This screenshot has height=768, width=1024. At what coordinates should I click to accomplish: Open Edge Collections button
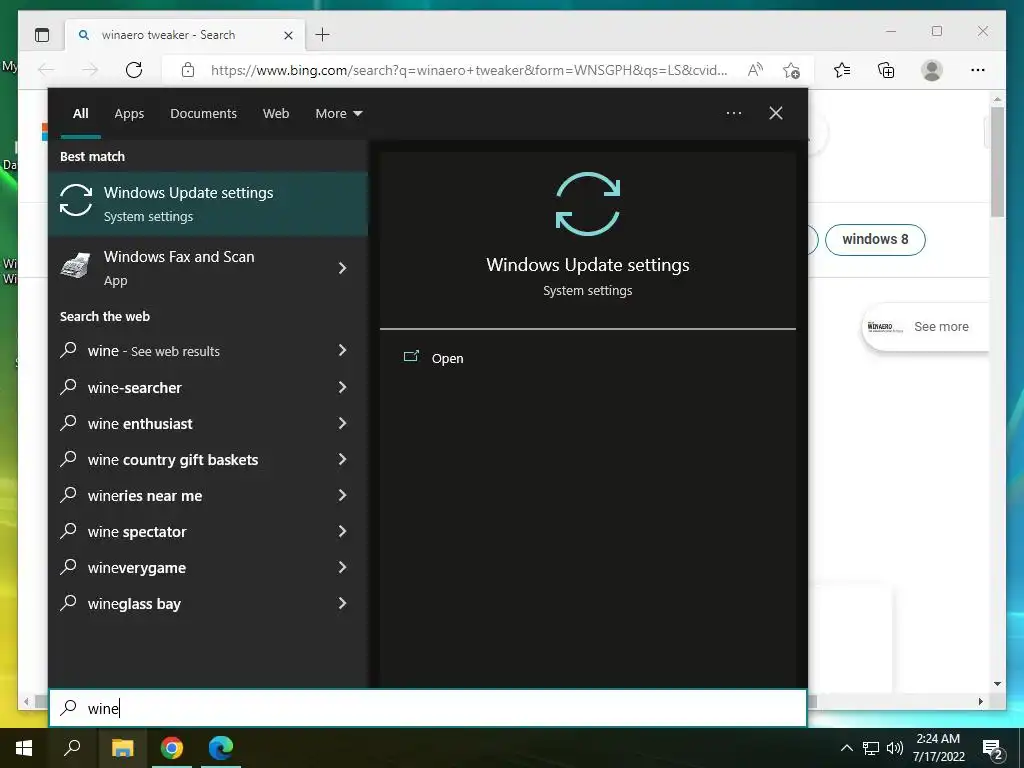point(886,70)
